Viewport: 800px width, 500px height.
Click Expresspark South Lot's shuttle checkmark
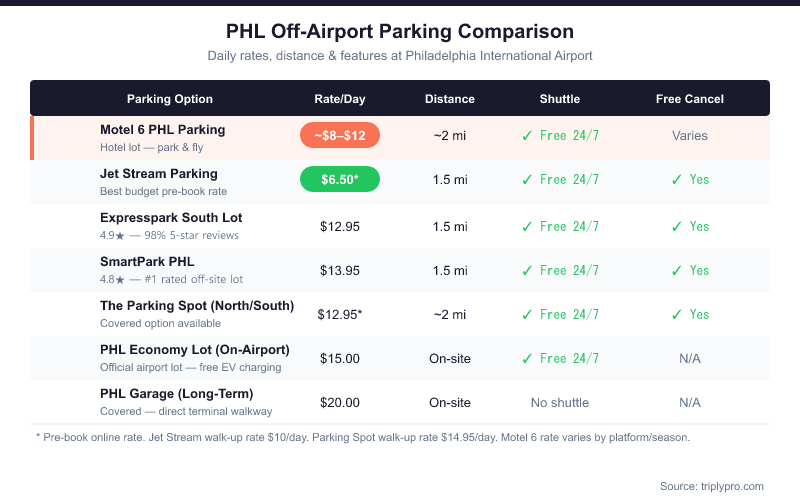coord(527,226)
